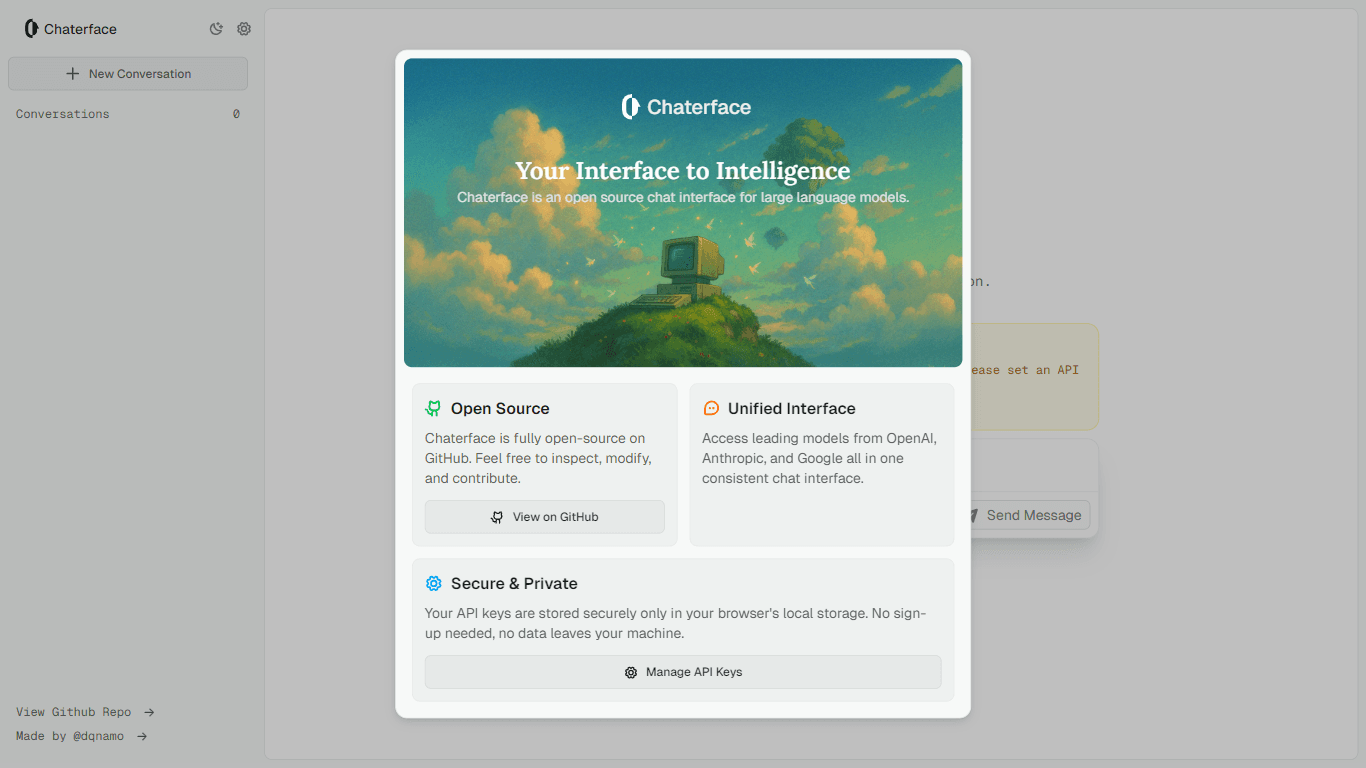
Task: Open the repository with View on GitHub
Action: tap(545, 517)
